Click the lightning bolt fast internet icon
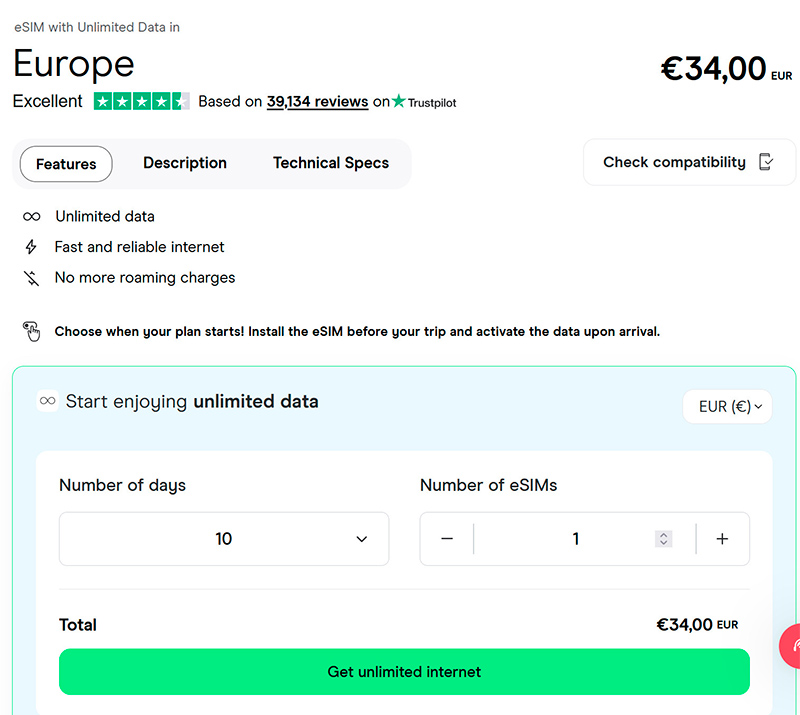The width and height of the screenshot is (800, 715). (x=32, y=247)
